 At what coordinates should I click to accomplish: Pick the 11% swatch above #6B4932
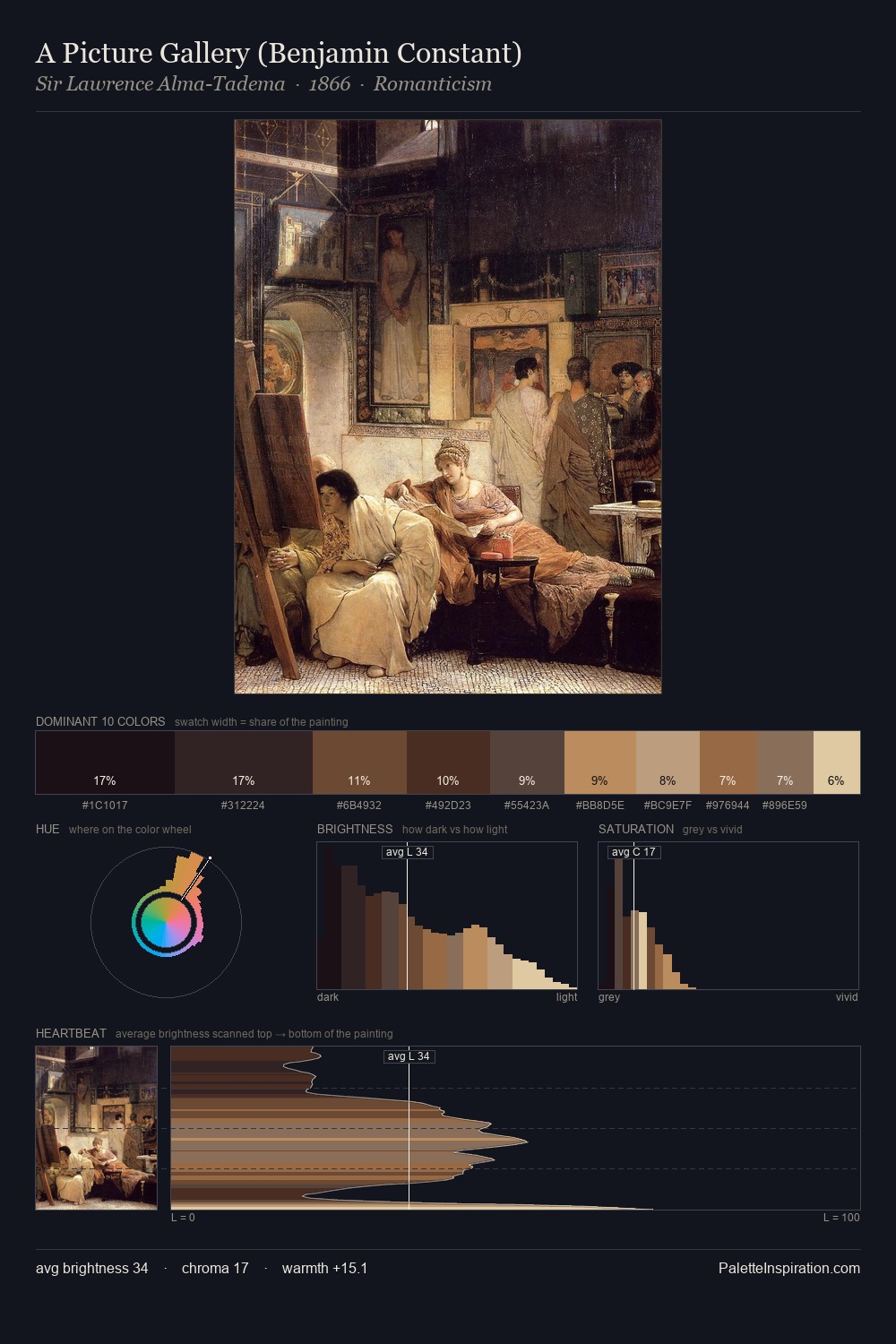tap(359, 762)
